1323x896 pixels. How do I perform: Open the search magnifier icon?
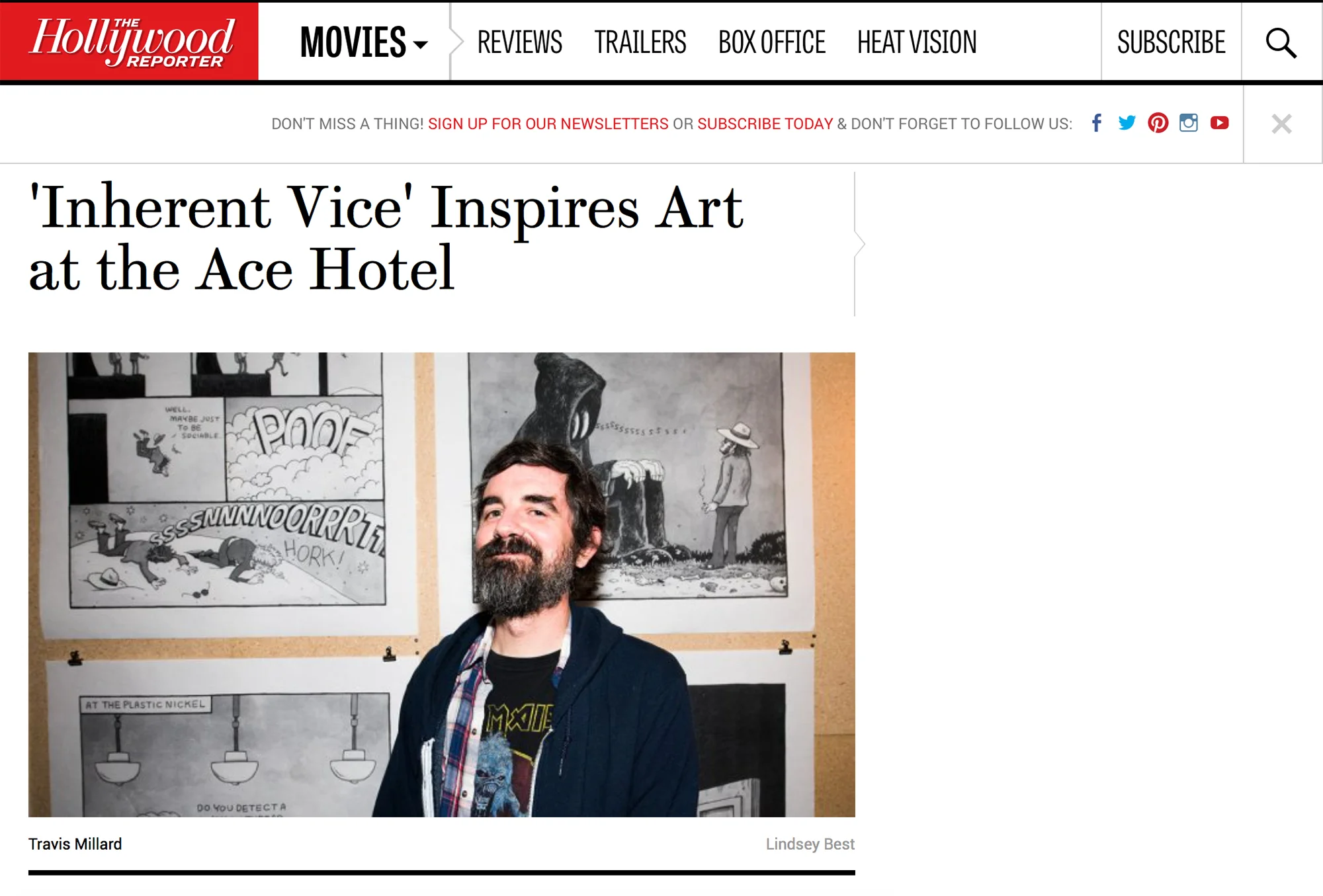pos(1281,42)
